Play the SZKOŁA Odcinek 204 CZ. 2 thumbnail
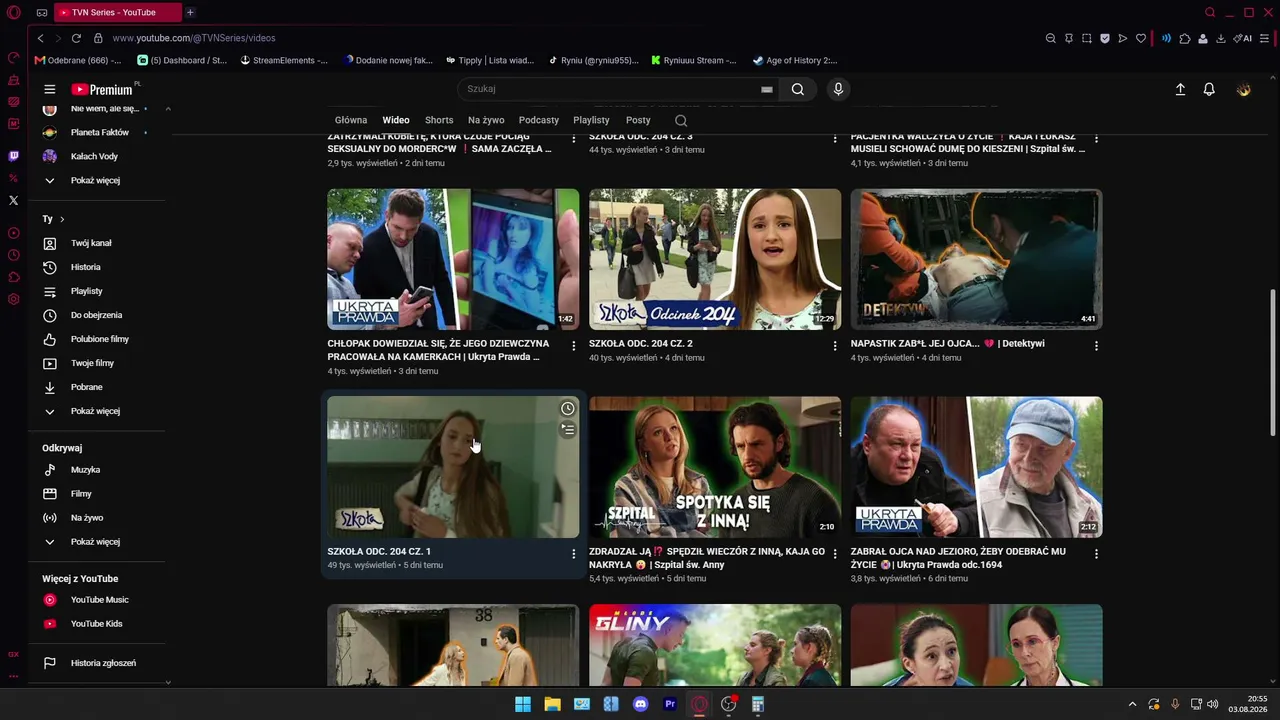Viewport: 1280px width, 720px height. point(715,259)
